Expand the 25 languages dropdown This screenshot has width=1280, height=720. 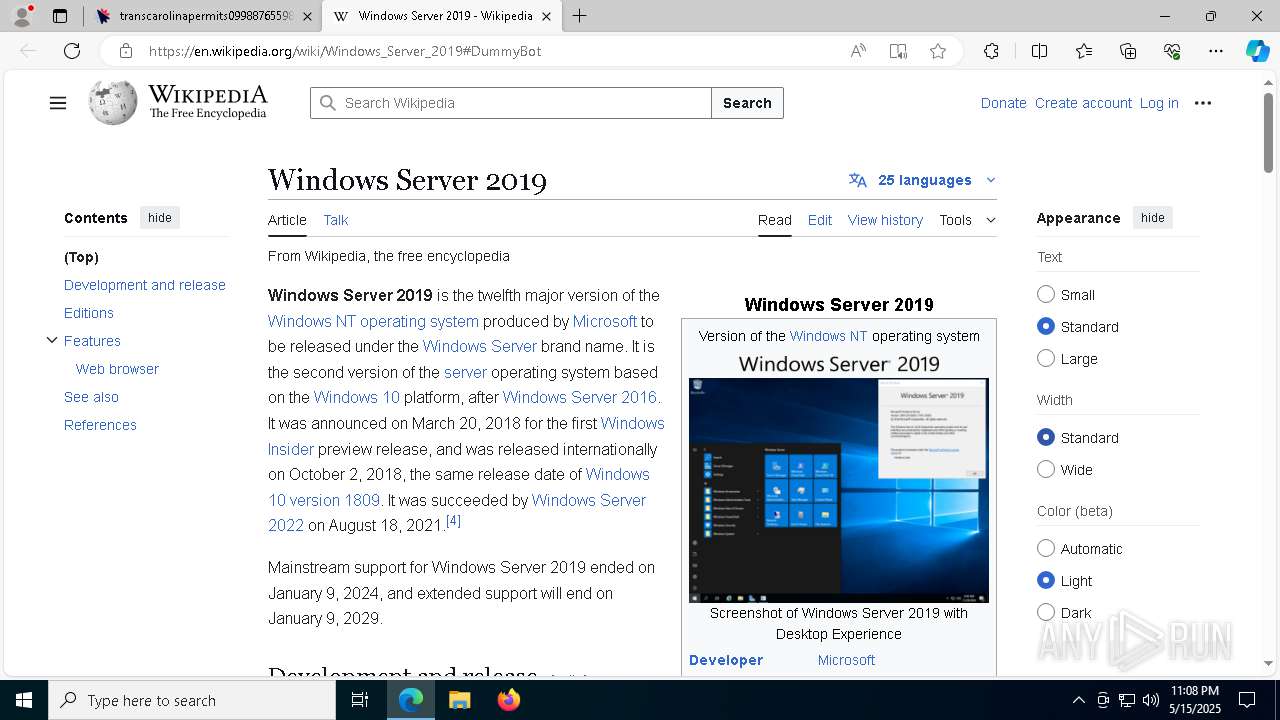pyautogui.click(x=922, y=180)
